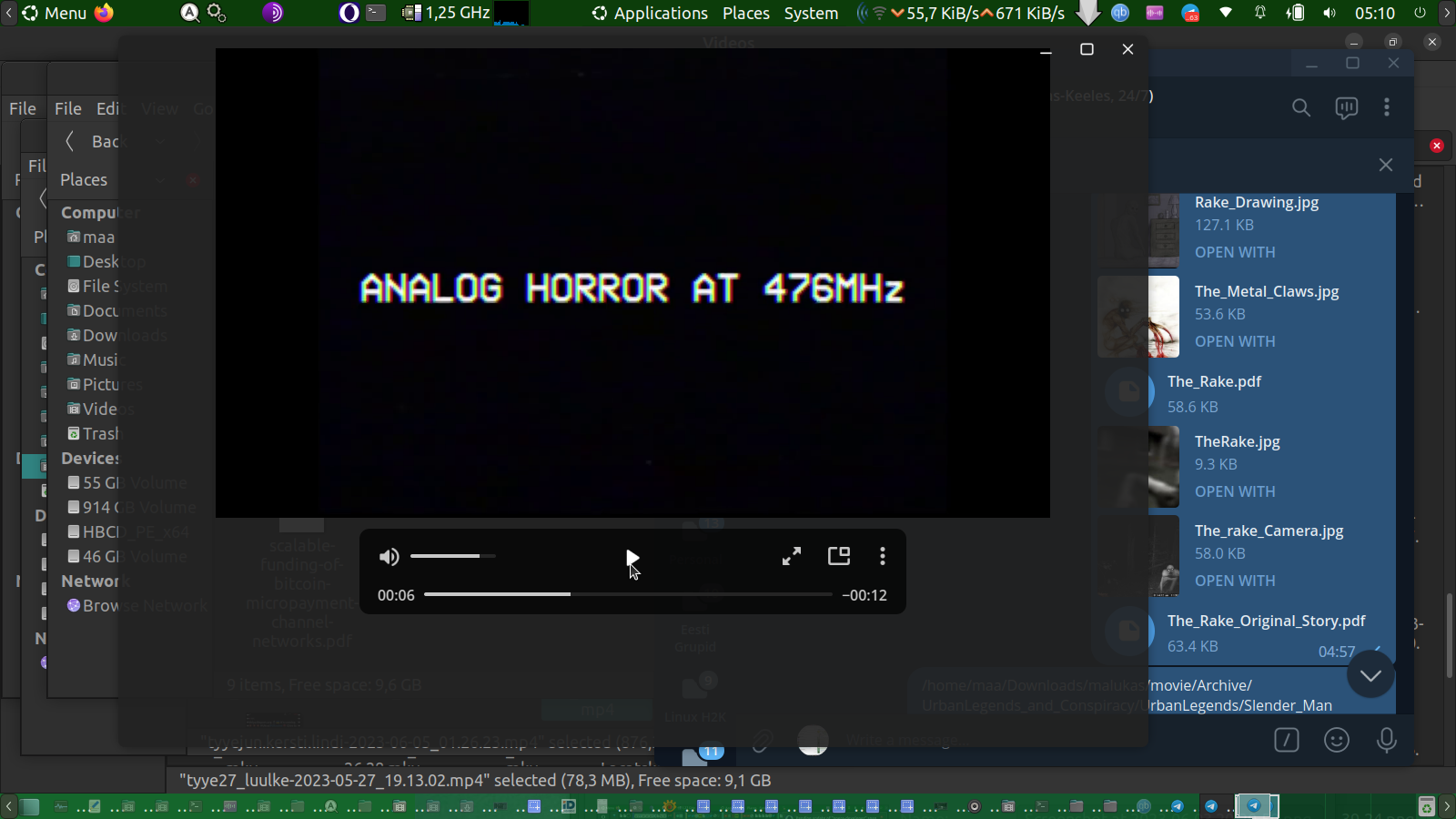1456x819 pixels.
Task: Open The_rake_Camera.jpg with another app
Action: 1235,581
